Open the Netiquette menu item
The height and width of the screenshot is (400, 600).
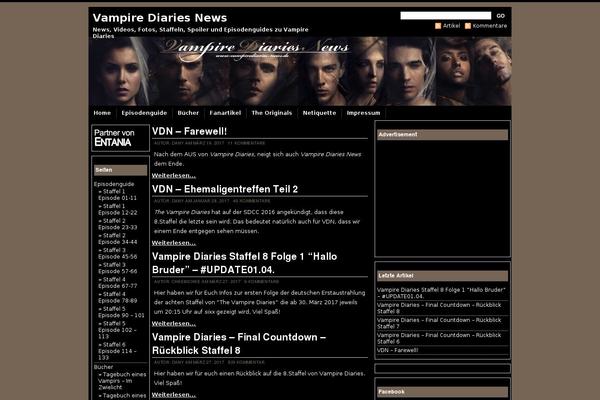click(x=319, y=113)
